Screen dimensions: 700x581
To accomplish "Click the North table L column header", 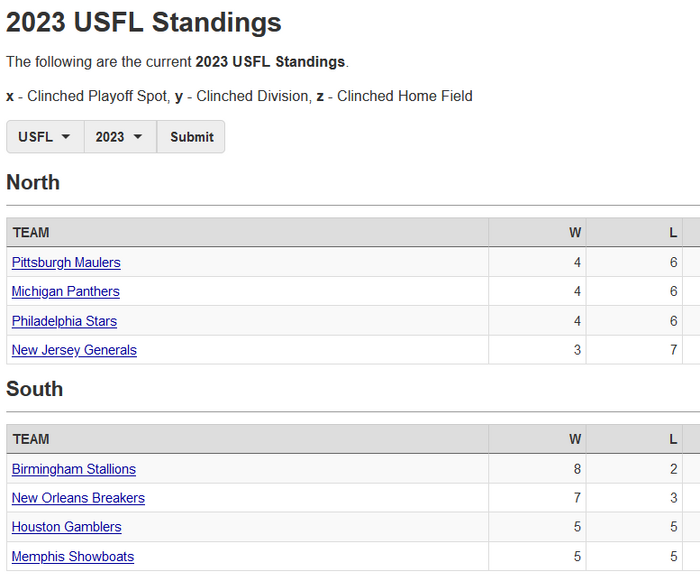I will 673,233.
